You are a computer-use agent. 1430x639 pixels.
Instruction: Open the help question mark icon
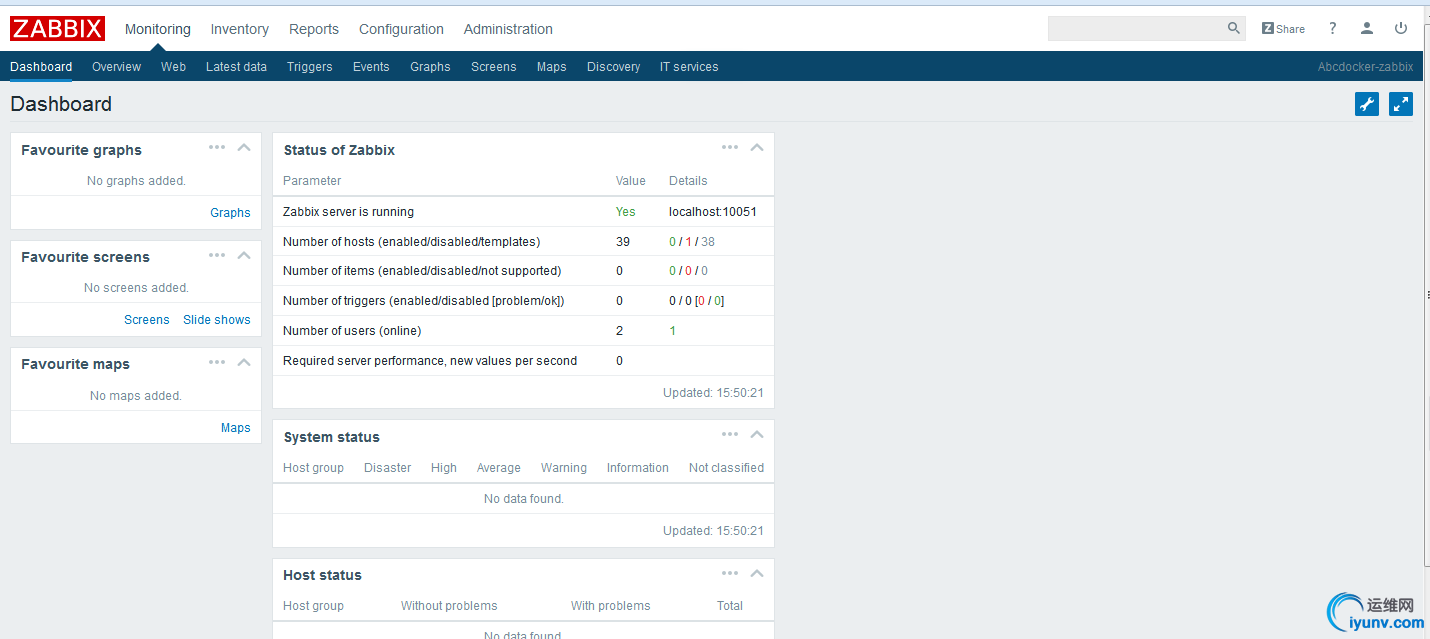coord(1333,28)
